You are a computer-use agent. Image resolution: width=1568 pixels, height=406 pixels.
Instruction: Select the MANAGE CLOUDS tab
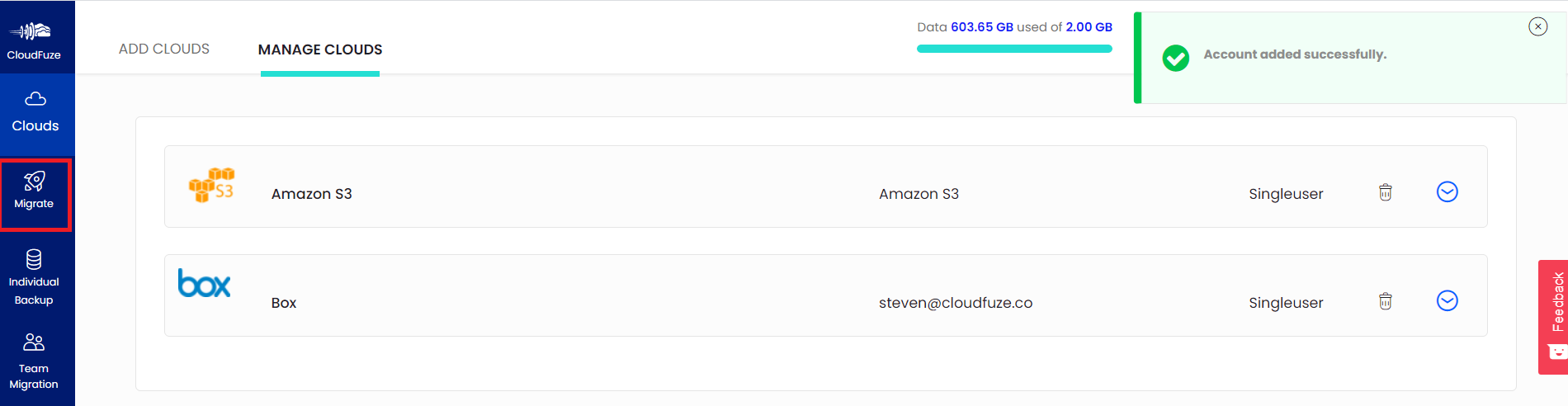coord(320,50)
